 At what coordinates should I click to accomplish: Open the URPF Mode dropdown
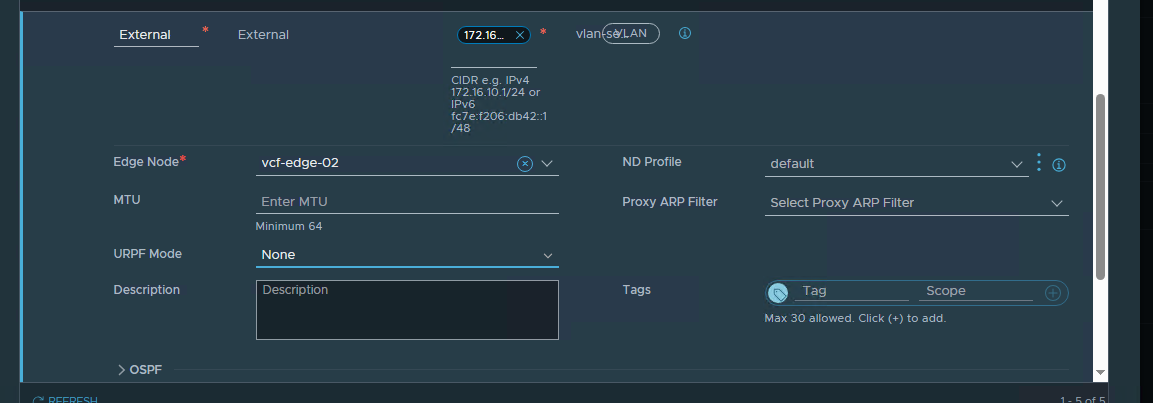(548, 256)
